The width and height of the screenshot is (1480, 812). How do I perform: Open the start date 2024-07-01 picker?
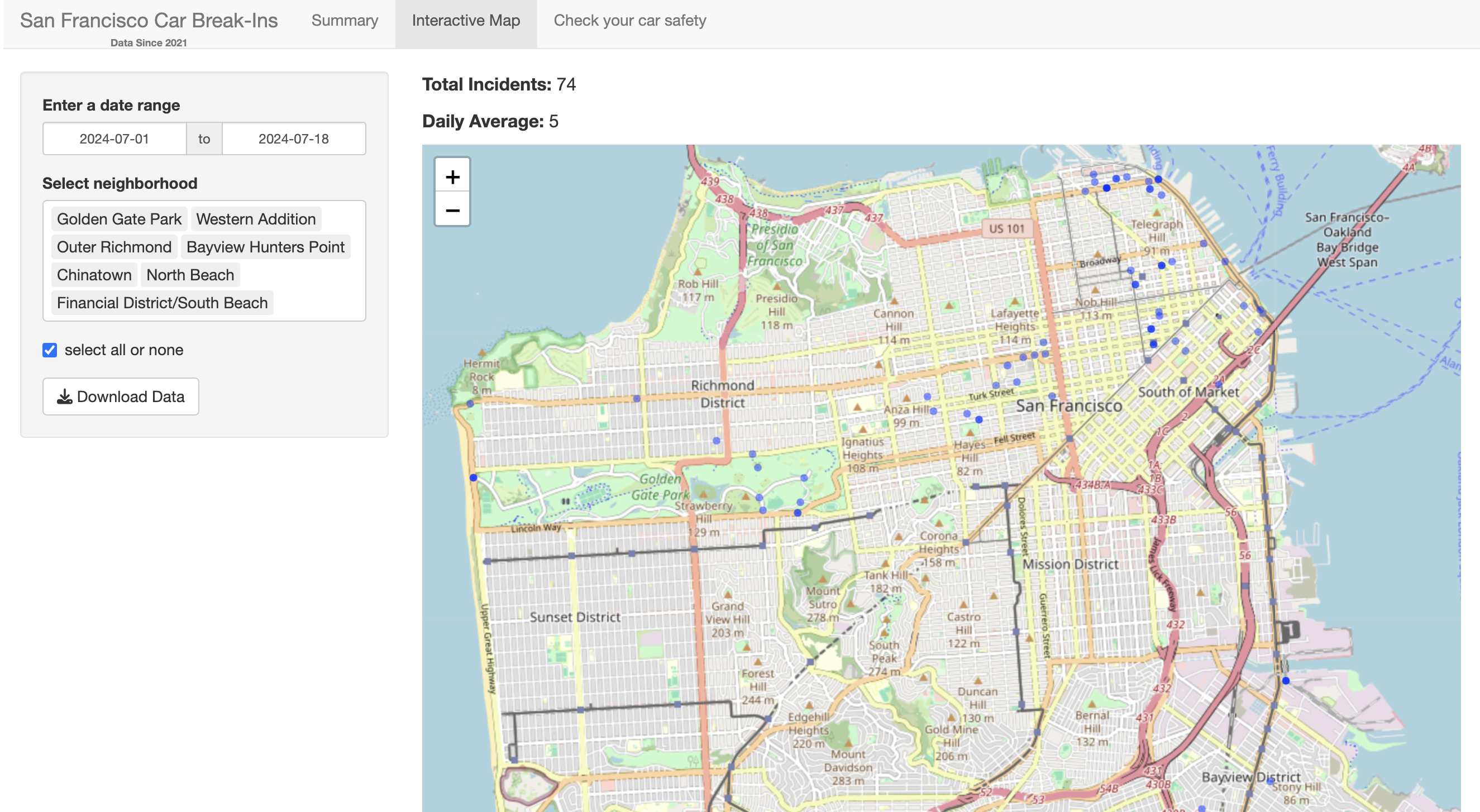point(114,138)
